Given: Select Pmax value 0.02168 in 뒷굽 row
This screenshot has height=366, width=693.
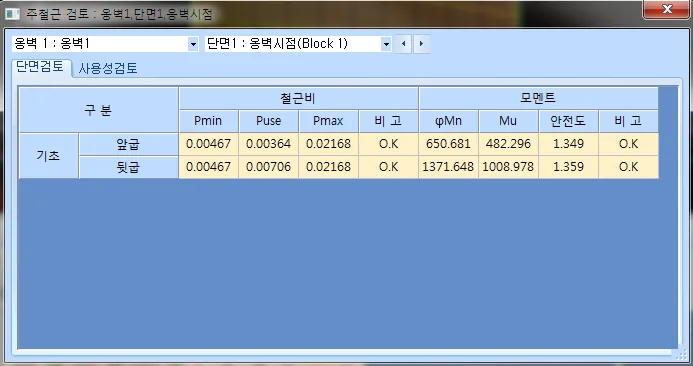Looking at the screenshot, I should point(328,167).
